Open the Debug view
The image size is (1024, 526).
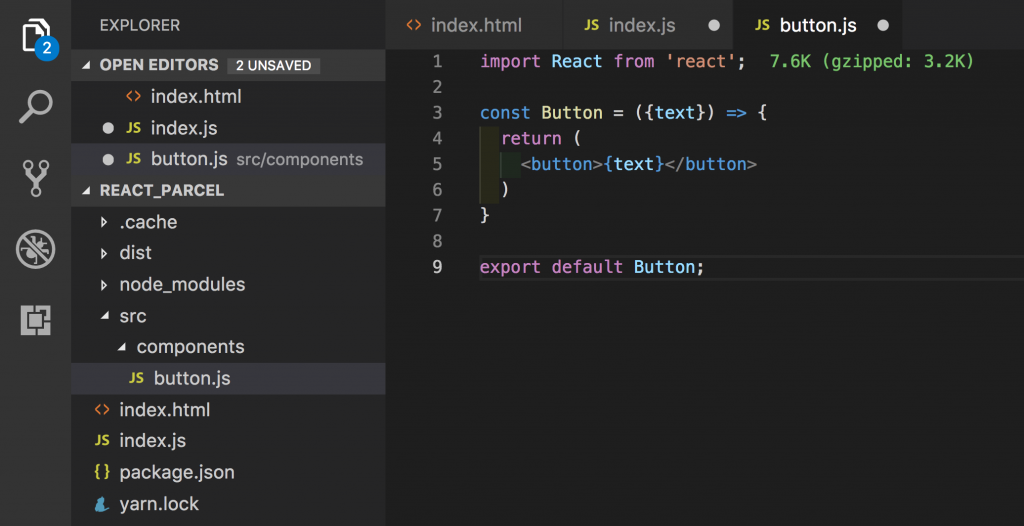pyautogui.click(x=36, y=249)
